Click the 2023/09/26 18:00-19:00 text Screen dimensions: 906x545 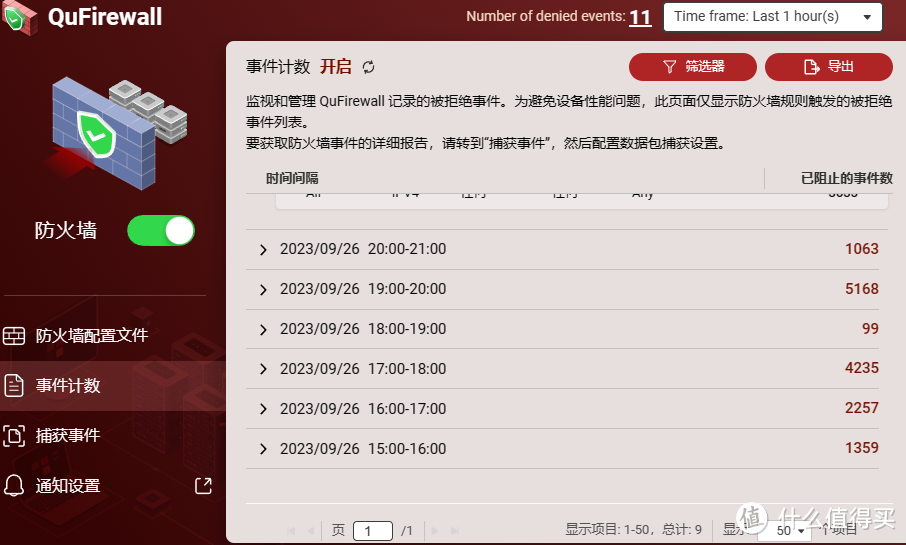[363, 329]
